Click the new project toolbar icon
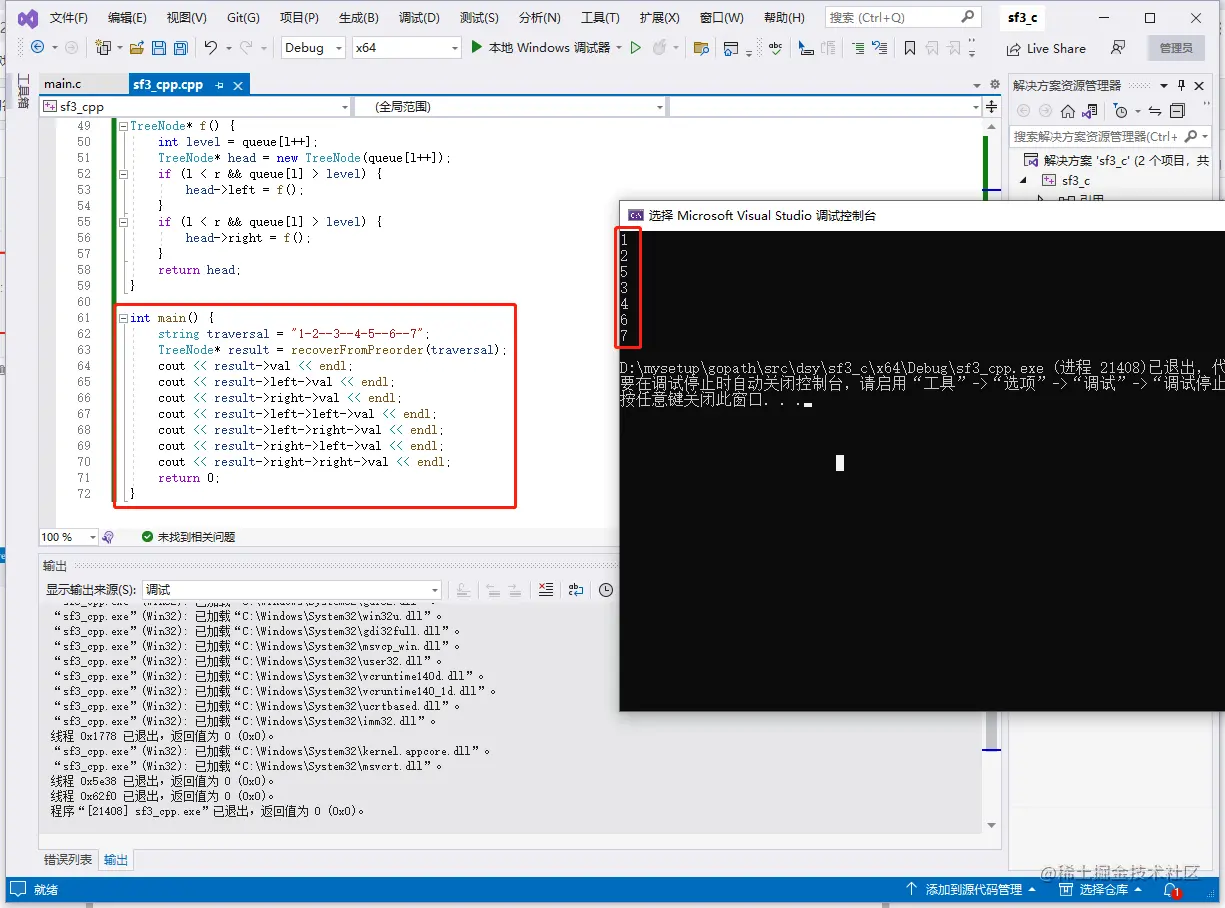This screenshot has width=1225, height=908. [102, 47]
